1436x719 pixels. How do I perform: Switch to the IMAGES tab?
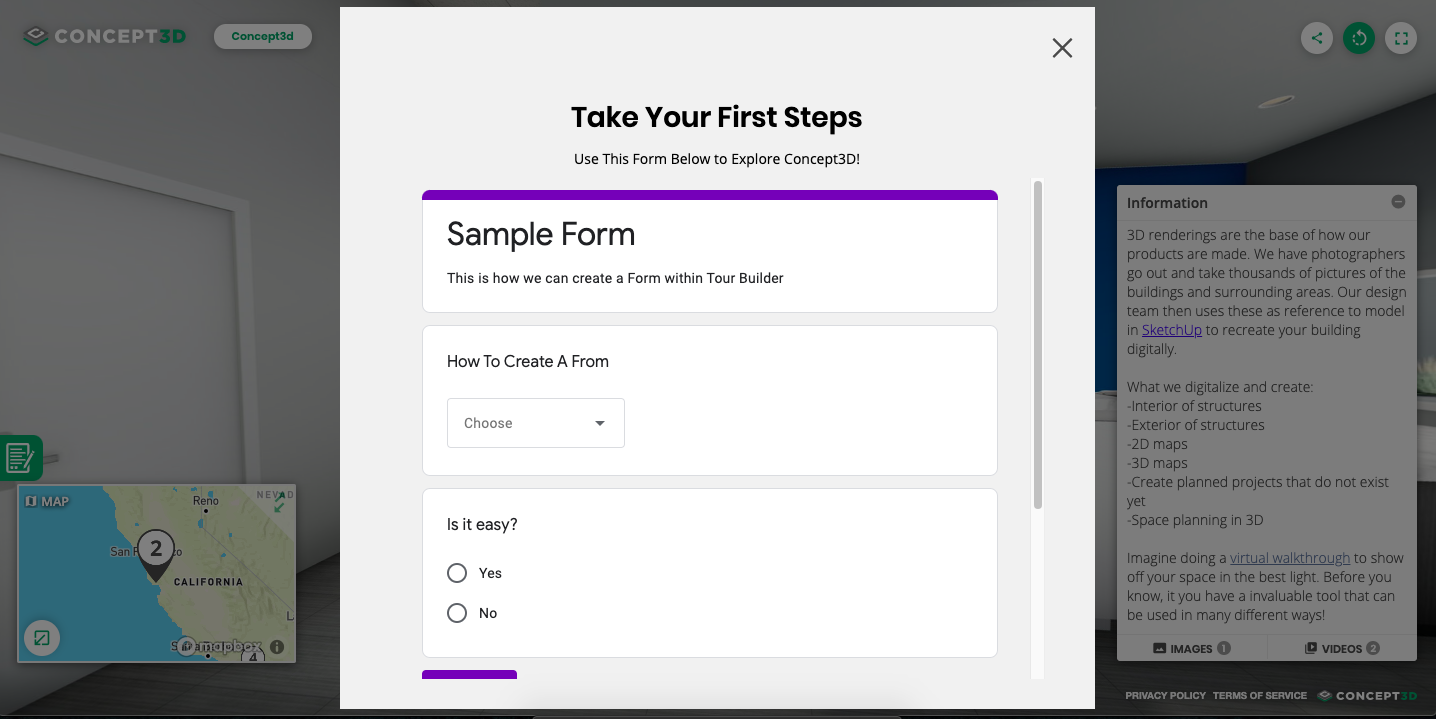(x=1192, y=648)
